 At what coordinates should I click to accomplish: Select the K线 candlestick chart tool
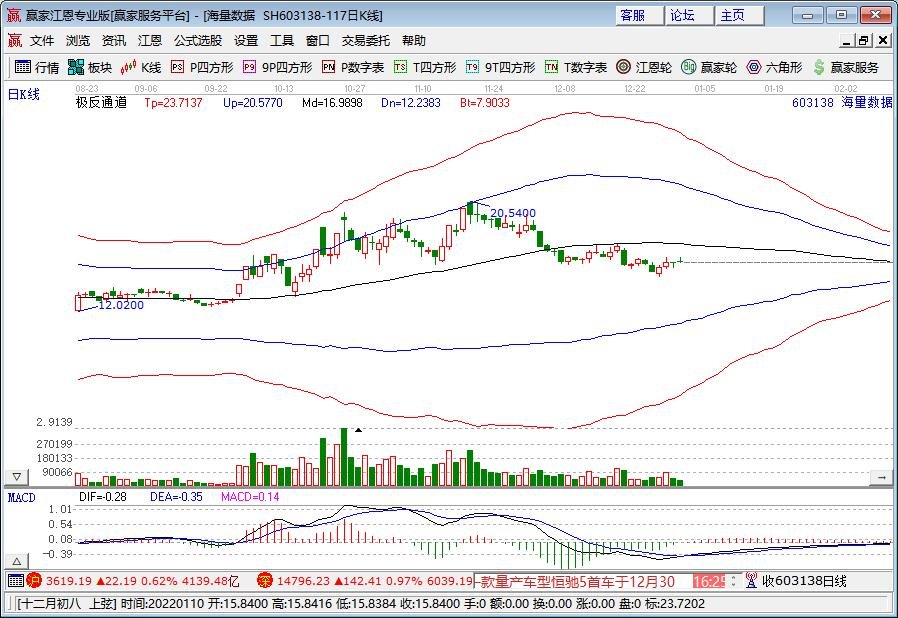[141, 68]
